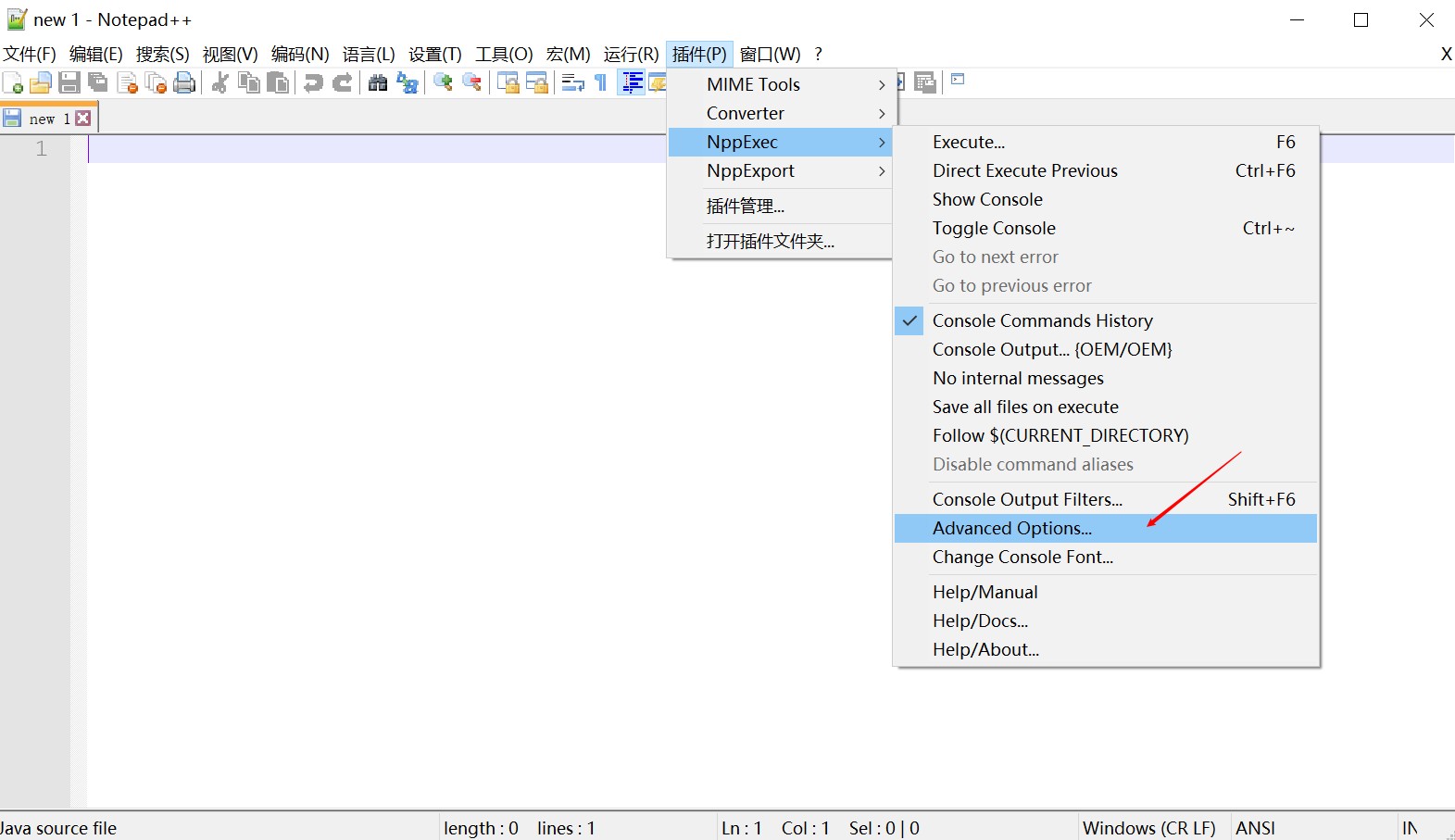
Task: Click the Close All toolbar icon
Action: pyautogui.click(x=156, y=83)
